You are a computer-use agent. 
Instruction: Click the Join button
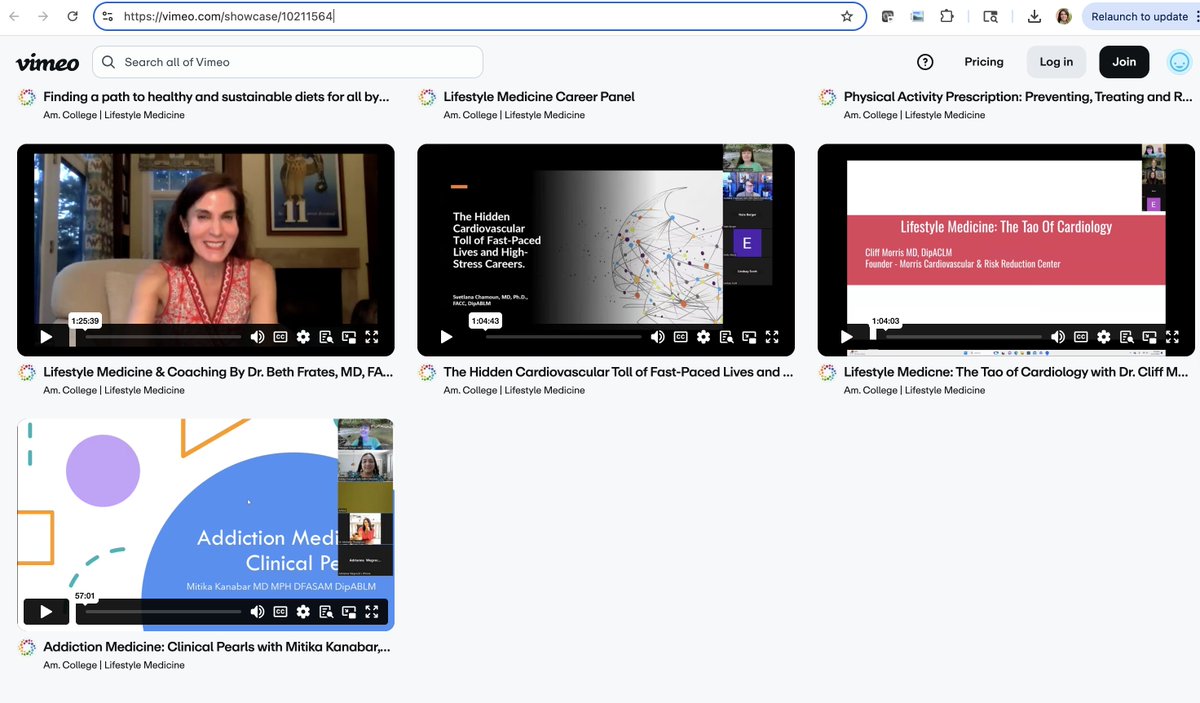[x=1124, y=62]
